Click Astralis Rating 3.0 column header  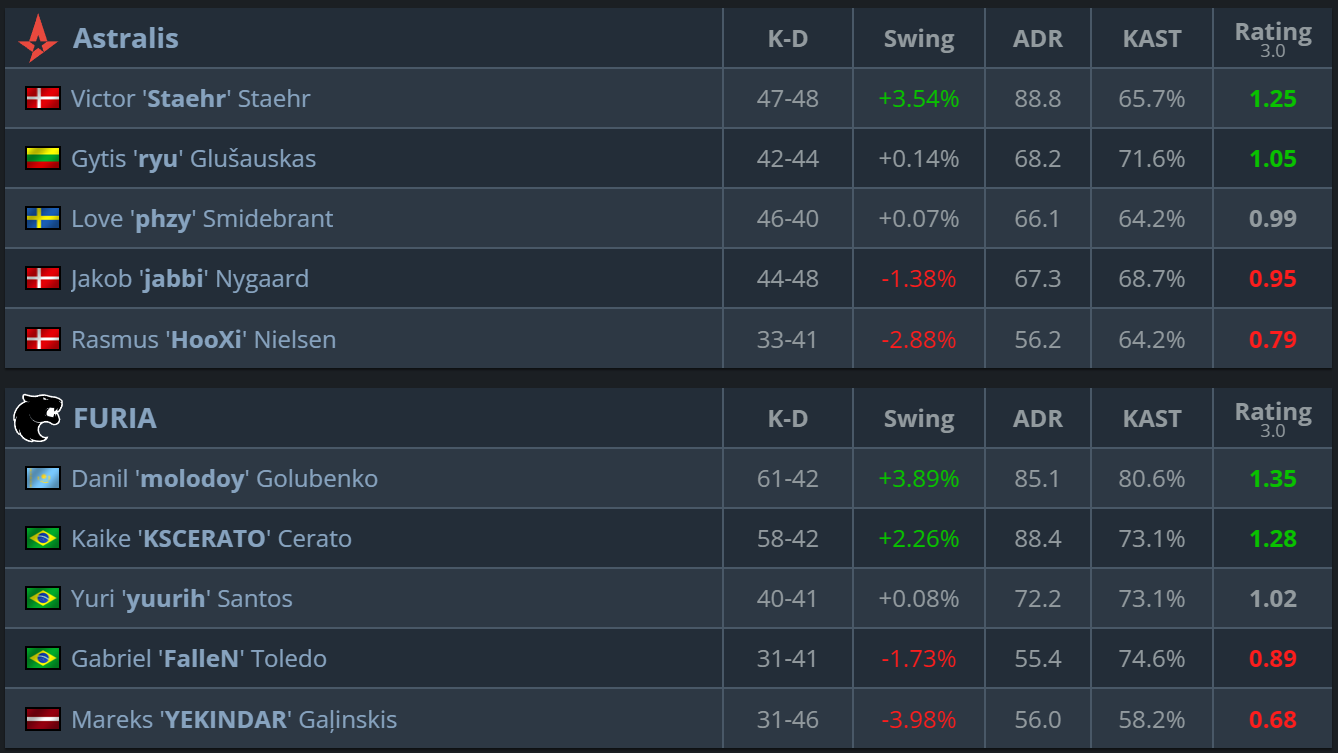1273,38
